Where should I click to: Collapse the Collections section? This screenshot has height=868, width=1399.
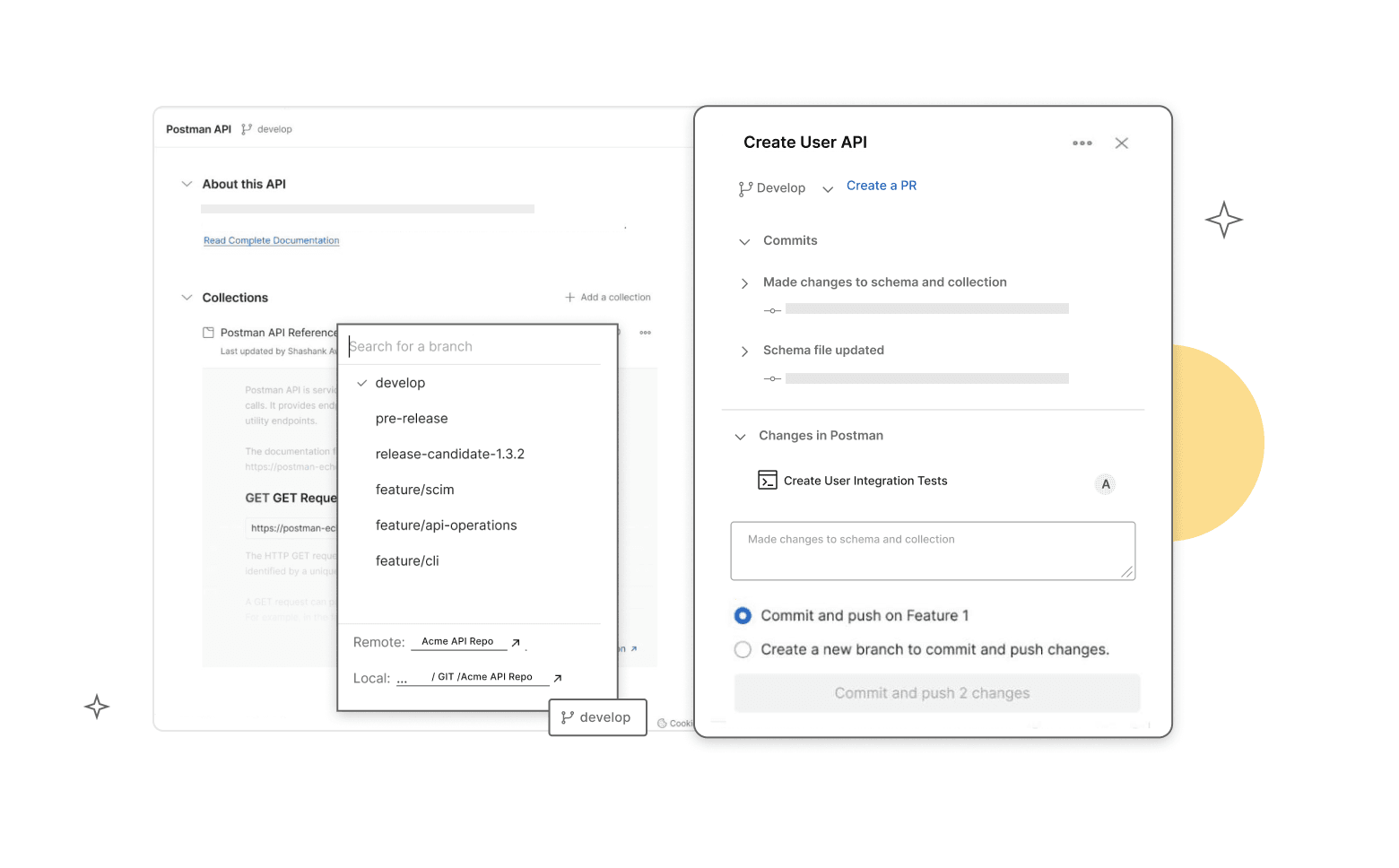point(187,298)
